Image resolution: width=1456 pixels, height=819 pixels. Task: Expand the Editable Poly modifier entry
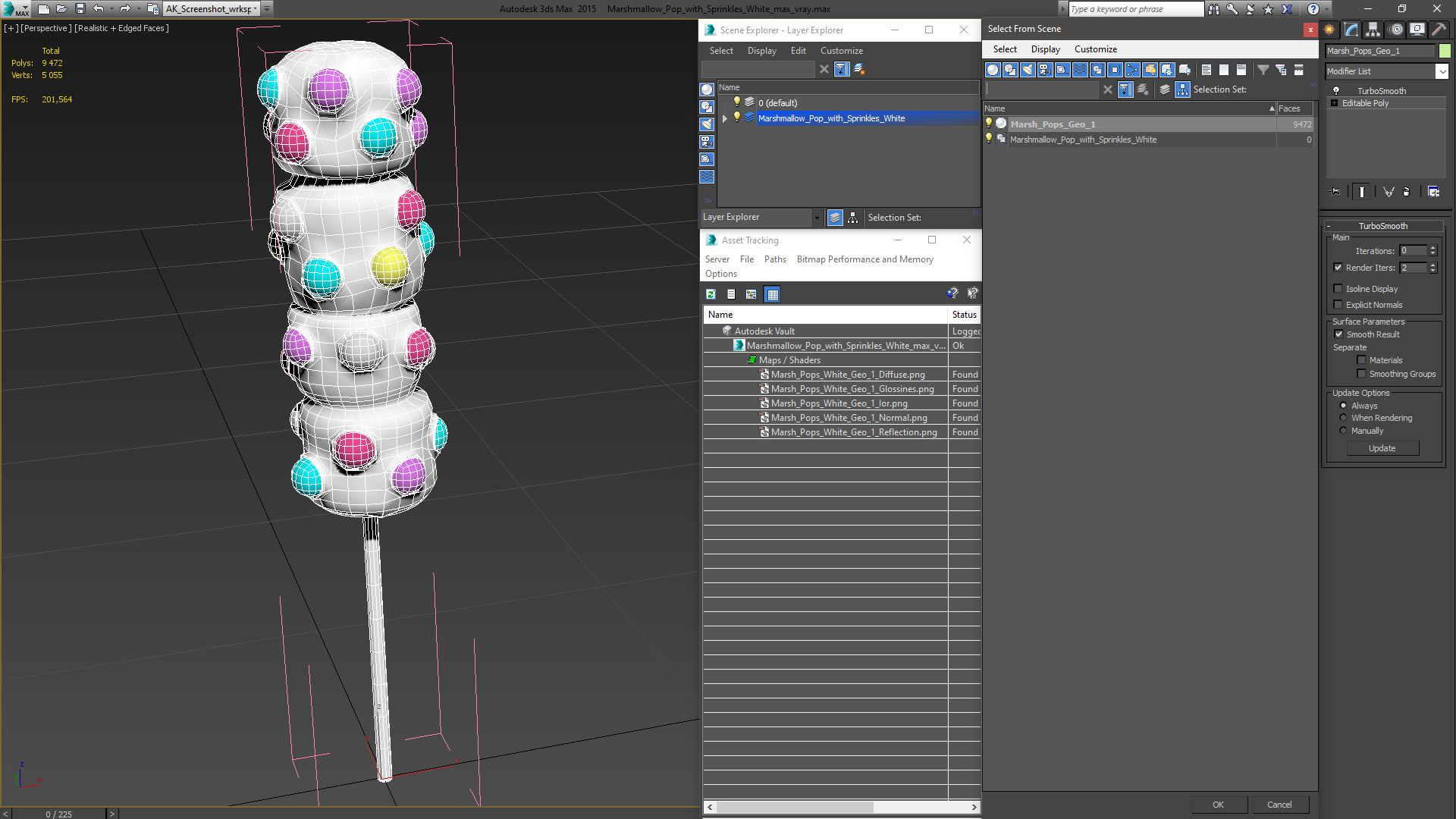[x=1335, y=103]
